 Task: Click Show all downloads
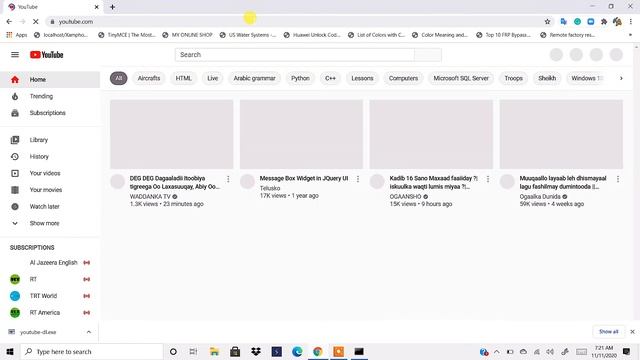click(609, 332)
